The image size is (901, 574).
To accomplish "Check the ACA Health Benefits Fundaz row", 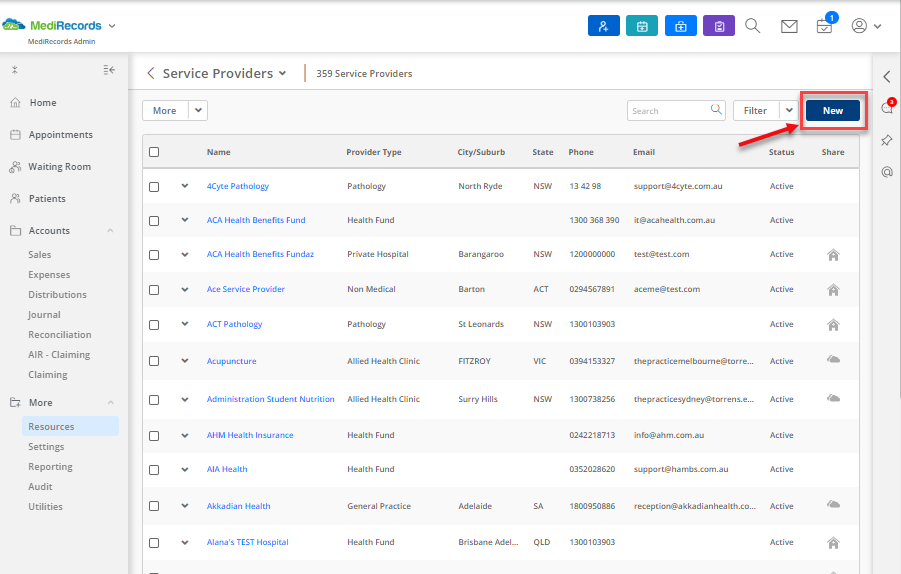I will click(154, 255).
